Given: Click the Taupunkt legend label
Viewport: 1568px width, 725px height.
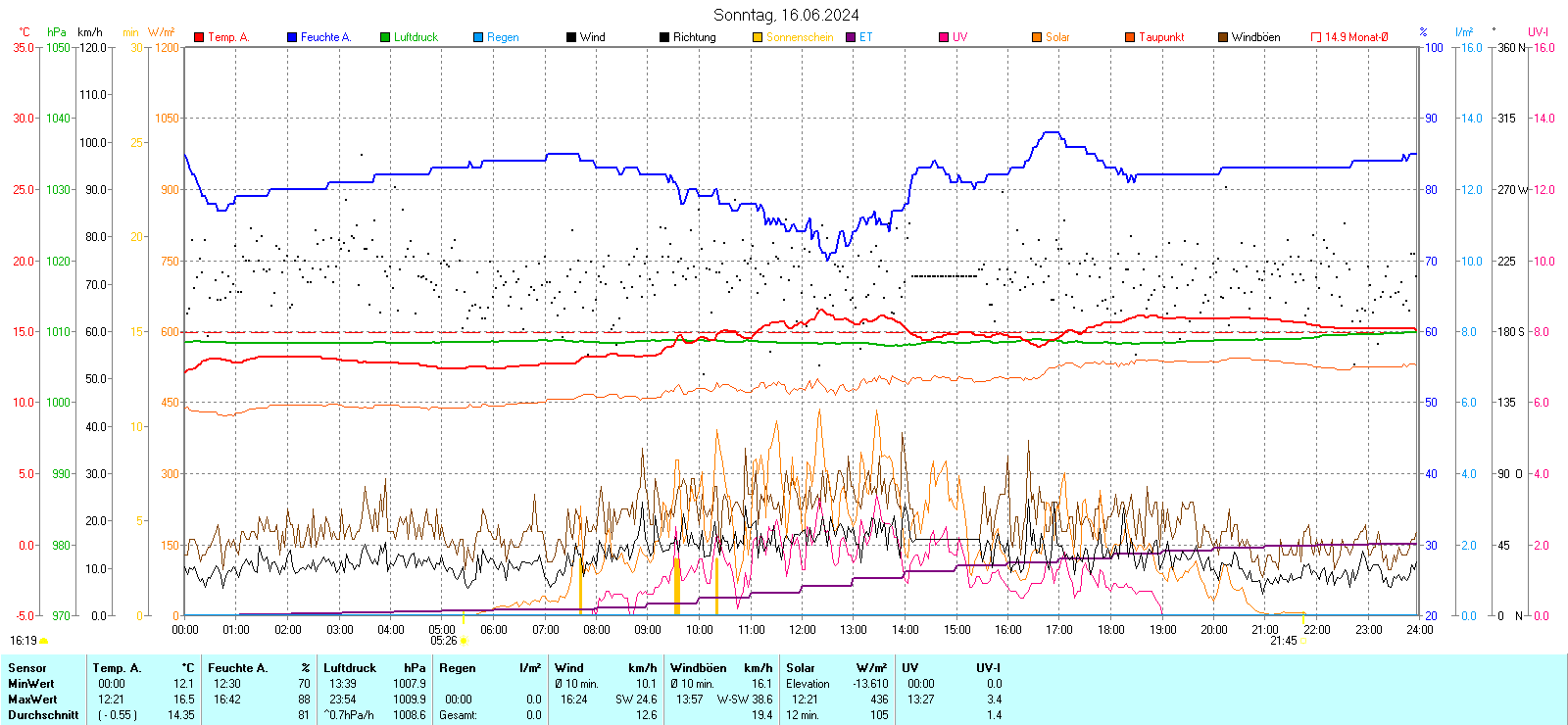Looking at the screenshot, I should (x=1161, y=37).
